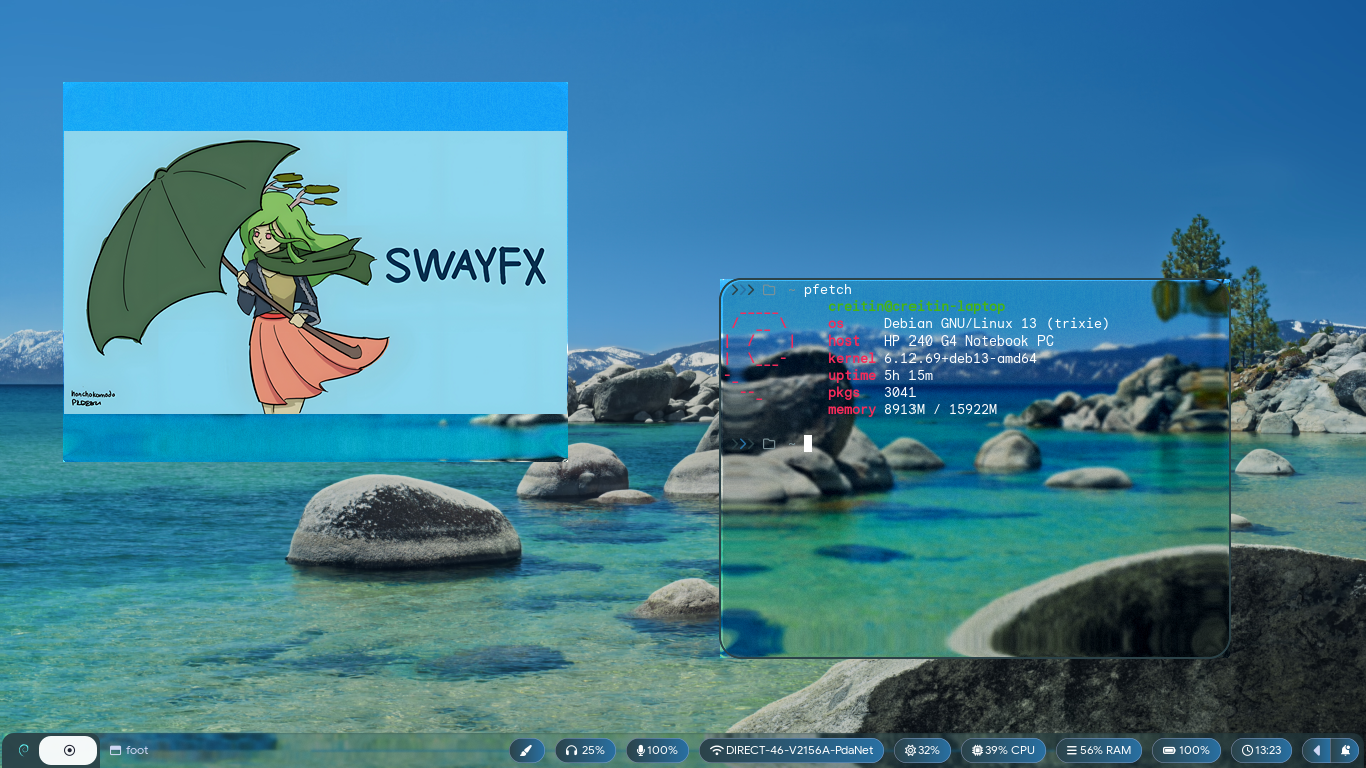Open the Wi-Fi DIRECT-46-V2156A-PdaNet network module

click(x=791, y=750)
